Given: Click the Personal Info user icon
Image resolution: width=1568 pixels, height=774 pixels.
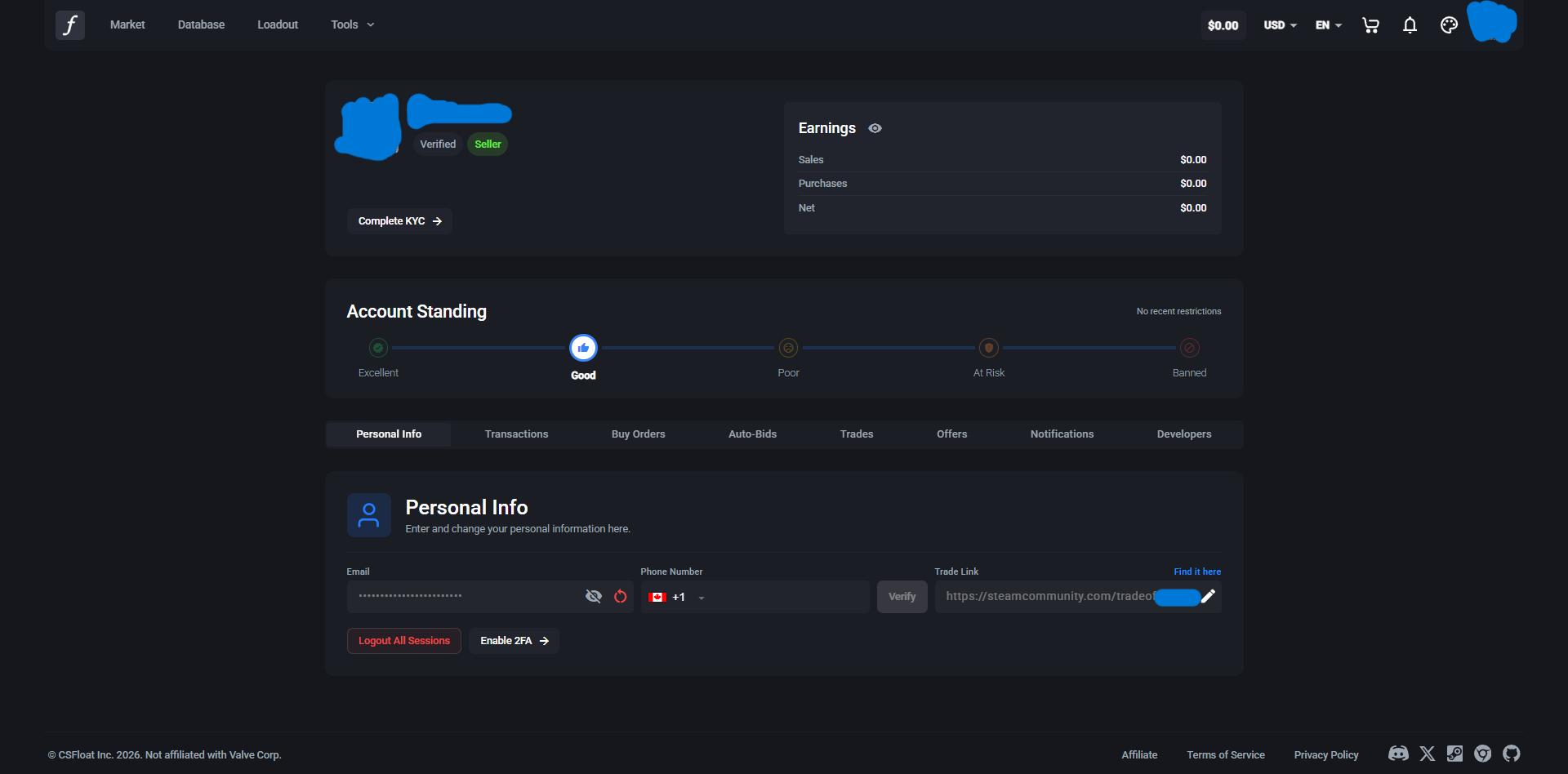Looking at the screenshot, I should tap(369, 515).
